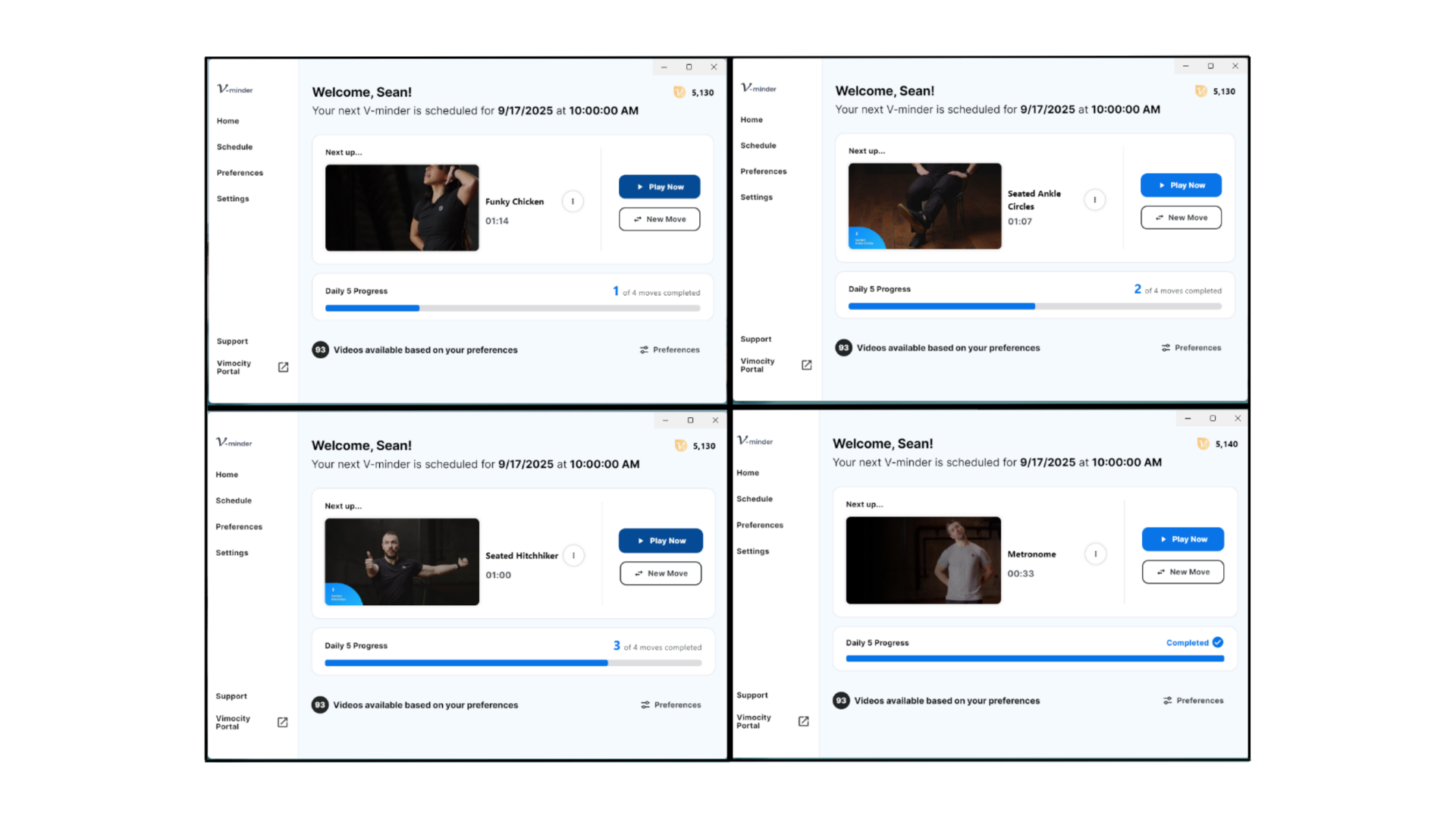The height and width of the screenshot is (819, 1456).
Task: Select Home in the sidebar
Action: click(x=227, y=121)
